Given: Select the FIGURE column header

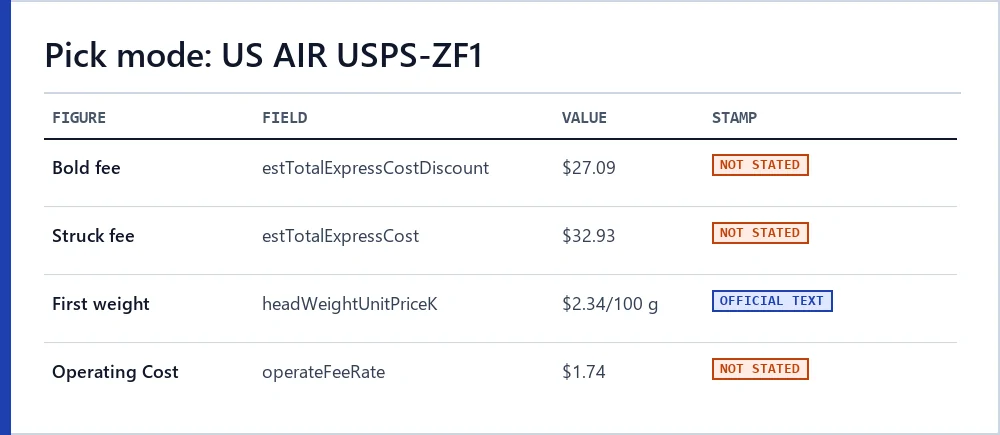Looking at the screenshot, I should [x=79, y=117].
